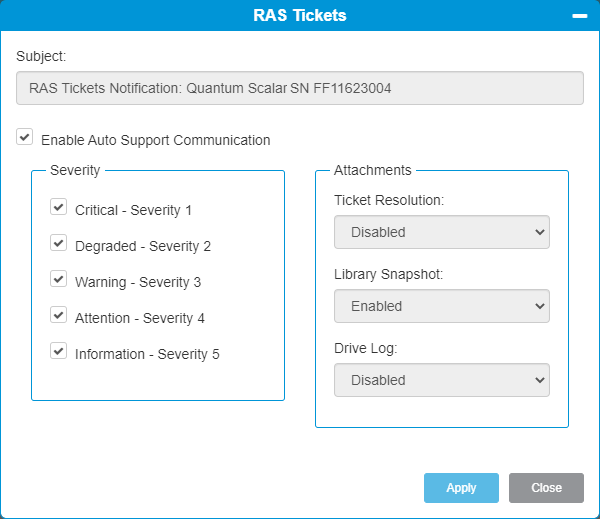The image size is (600, 519).
Task: Click the RAS Tickets title bar
Action: 300,15
